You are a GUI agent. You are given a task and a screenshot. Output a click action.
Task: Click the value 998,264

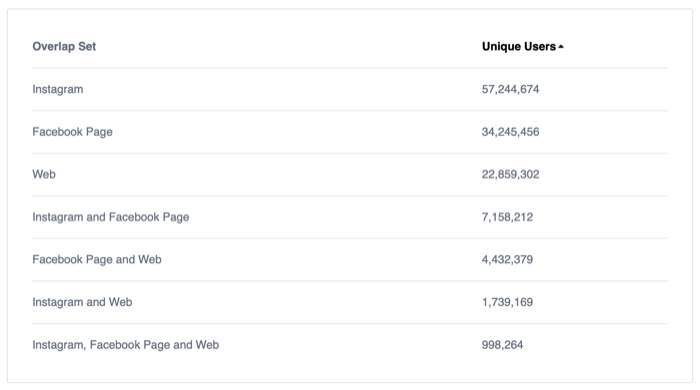point(502,344)
